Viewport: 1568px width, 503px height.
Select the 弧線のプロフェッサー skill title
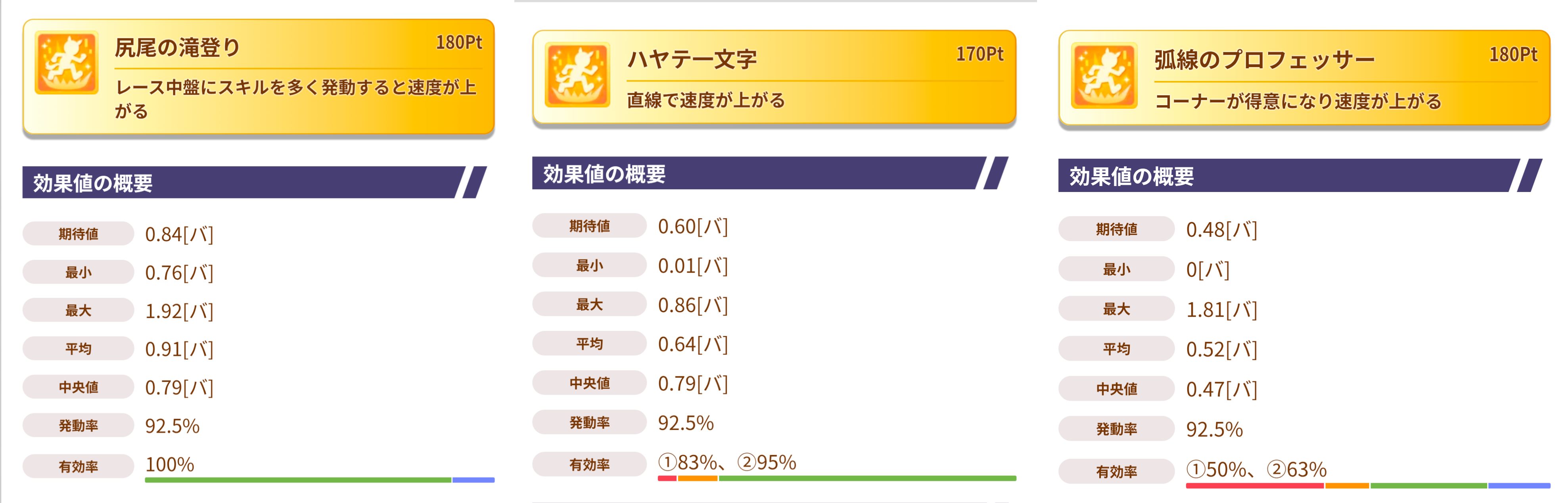click(1264, 60)
